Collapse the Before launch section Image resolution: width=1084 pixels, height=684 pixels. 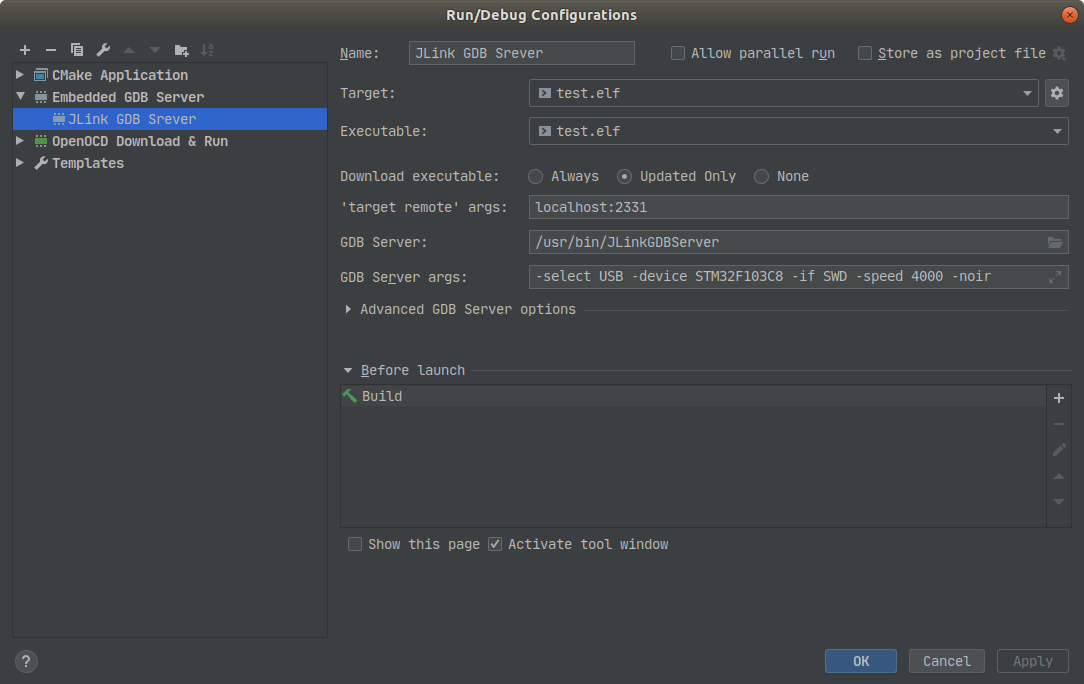pyautogui.click(x=348, y=371)
